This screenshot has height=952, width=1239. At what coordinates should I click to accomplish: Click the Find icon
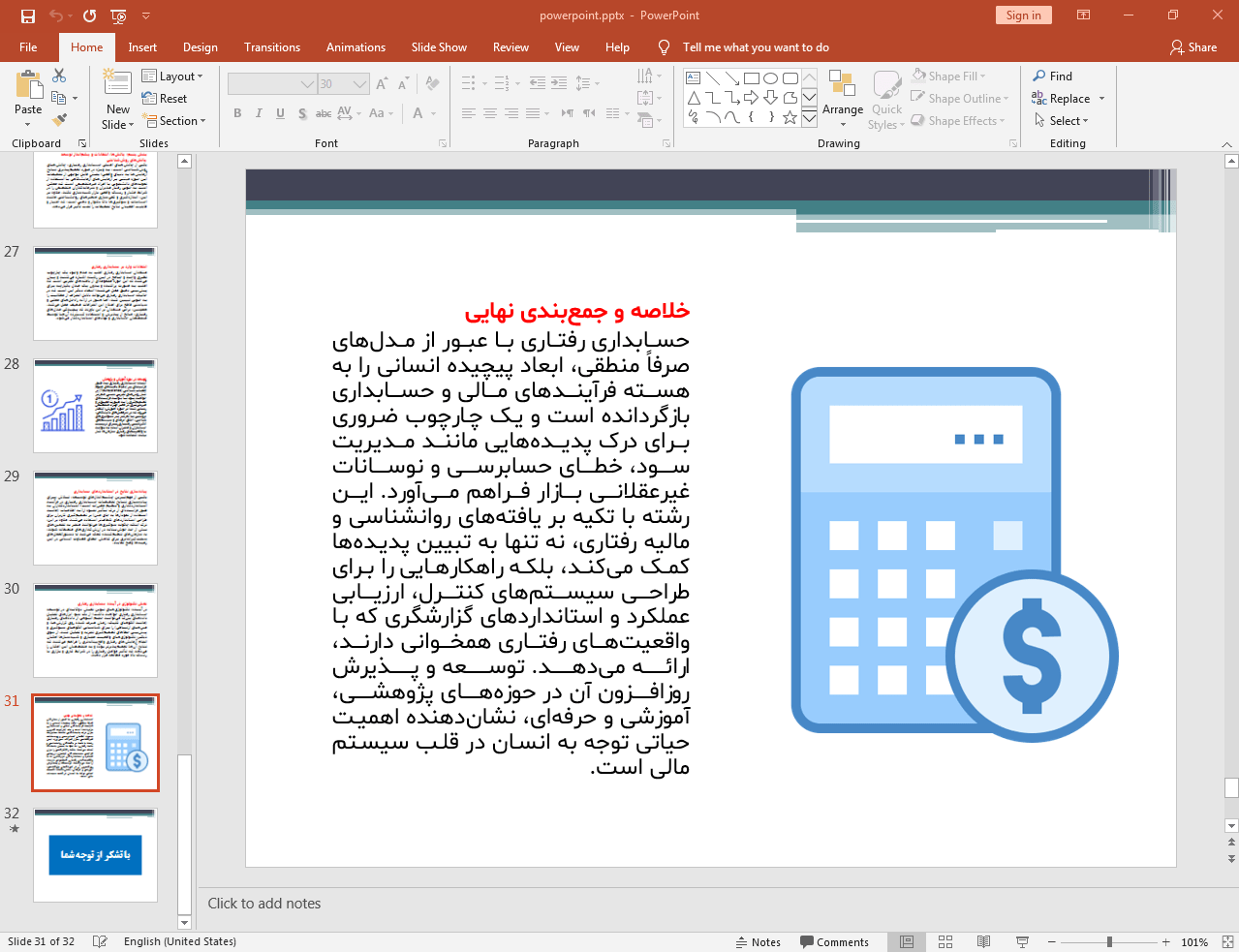tap(1052, 77)
